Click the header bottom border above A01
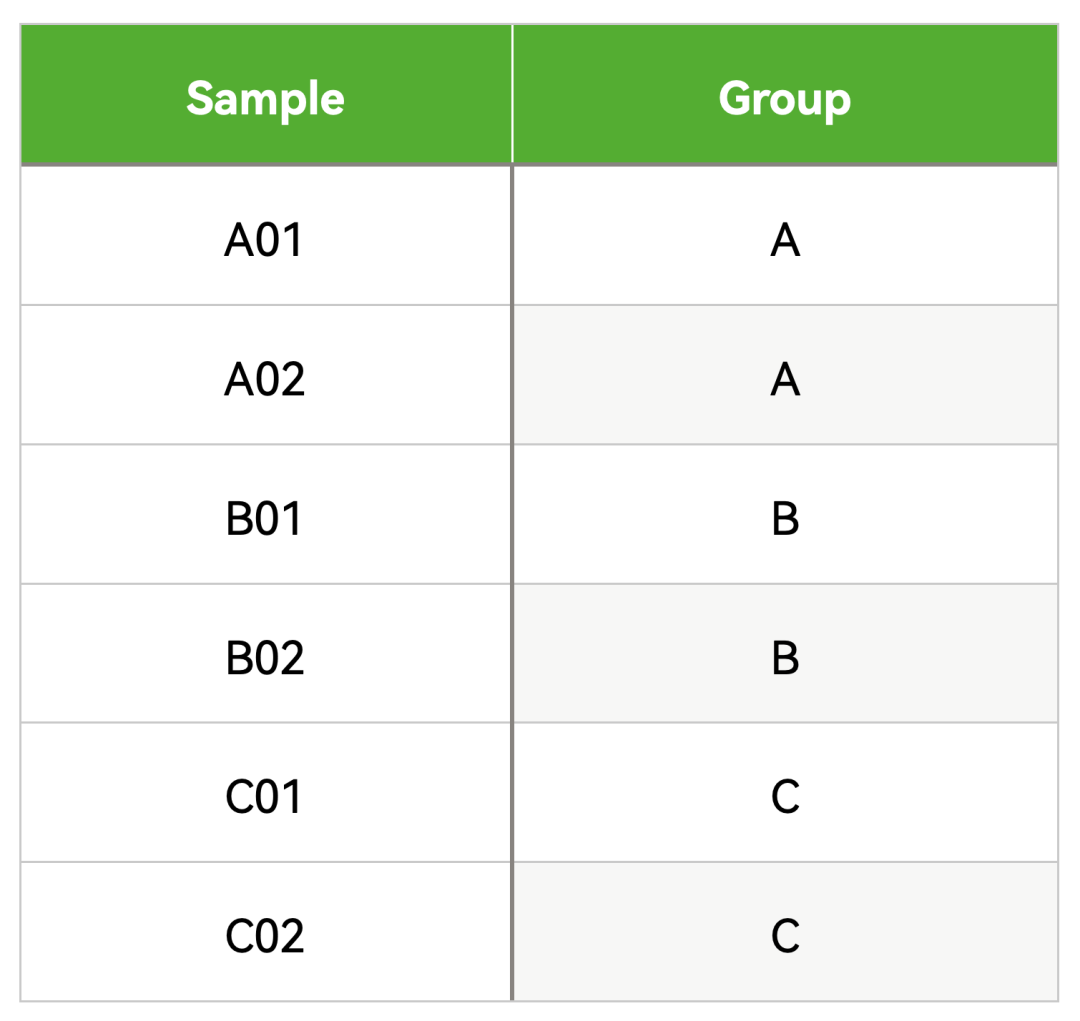The height and width of the screenshot is (1021, 1080). click(539, 165)
